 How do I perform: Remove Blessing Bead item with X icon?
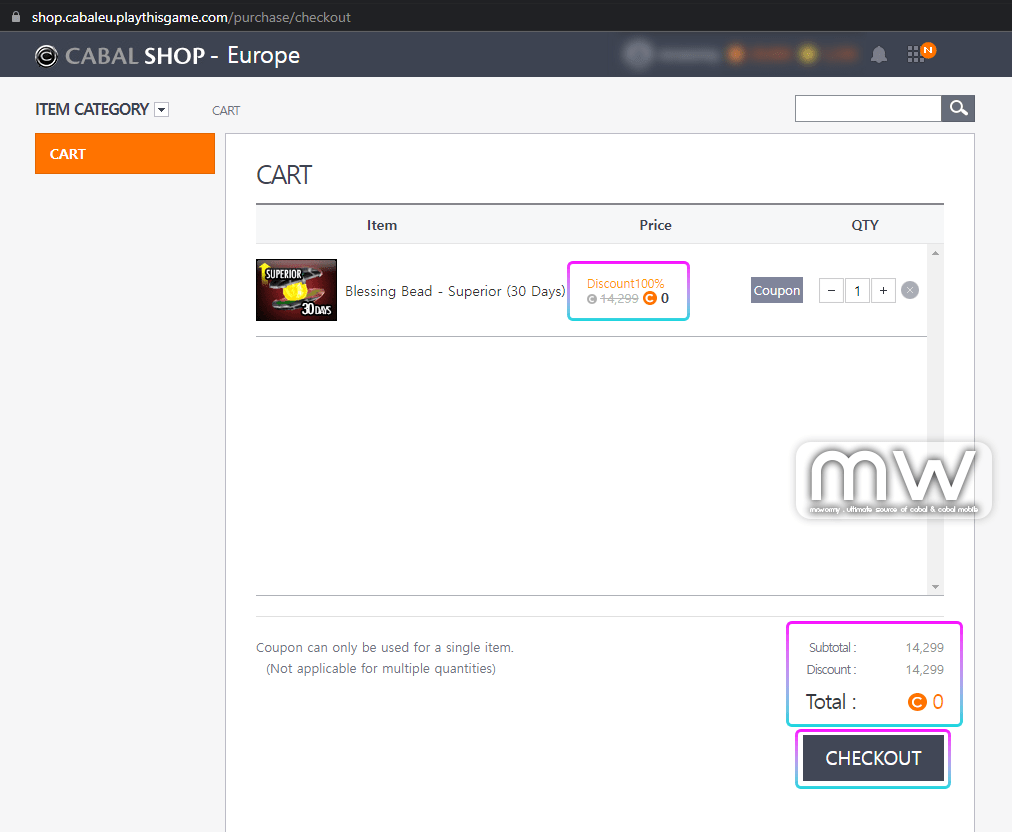click(x=909, y=290)
